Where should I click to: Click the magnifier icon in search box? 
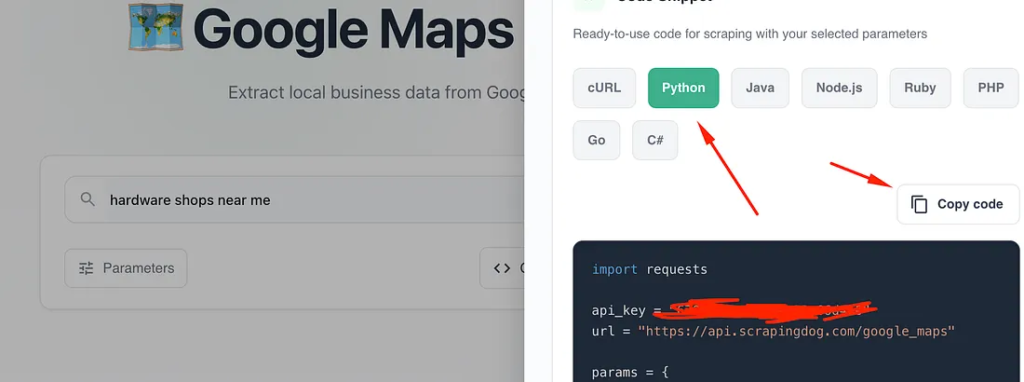coord(88,200)
